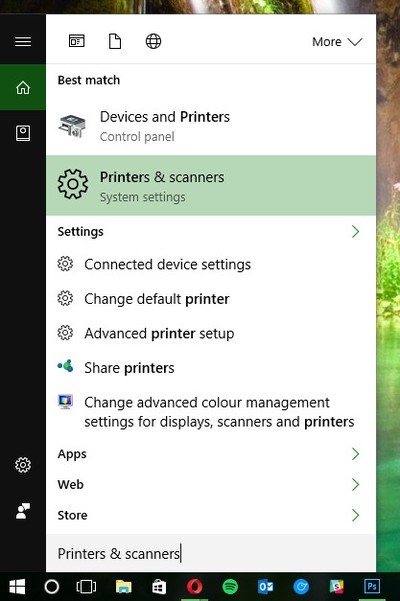400x601 pixels.
Task: Open Share printers result
Action: click(211, 368)
